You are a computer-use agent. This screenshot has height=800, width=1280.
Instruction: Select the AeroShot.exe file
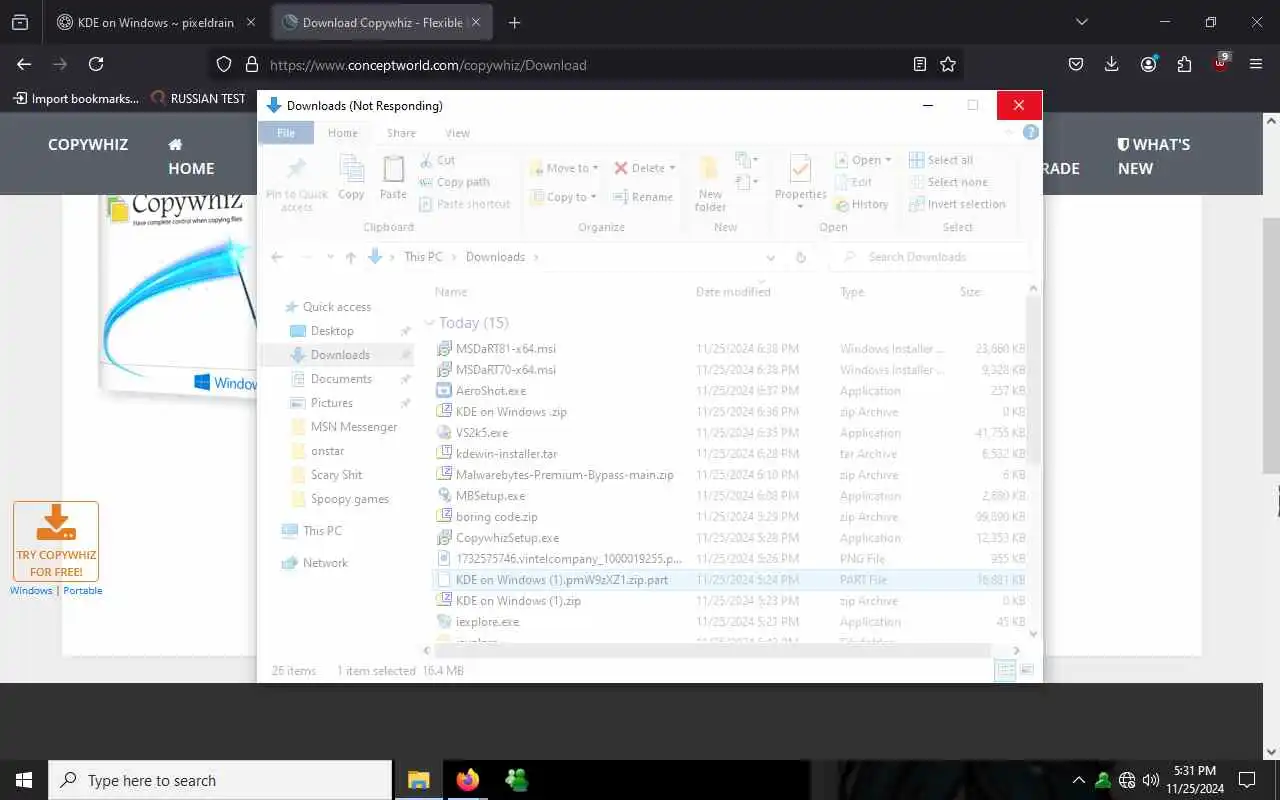click(490, 391)
